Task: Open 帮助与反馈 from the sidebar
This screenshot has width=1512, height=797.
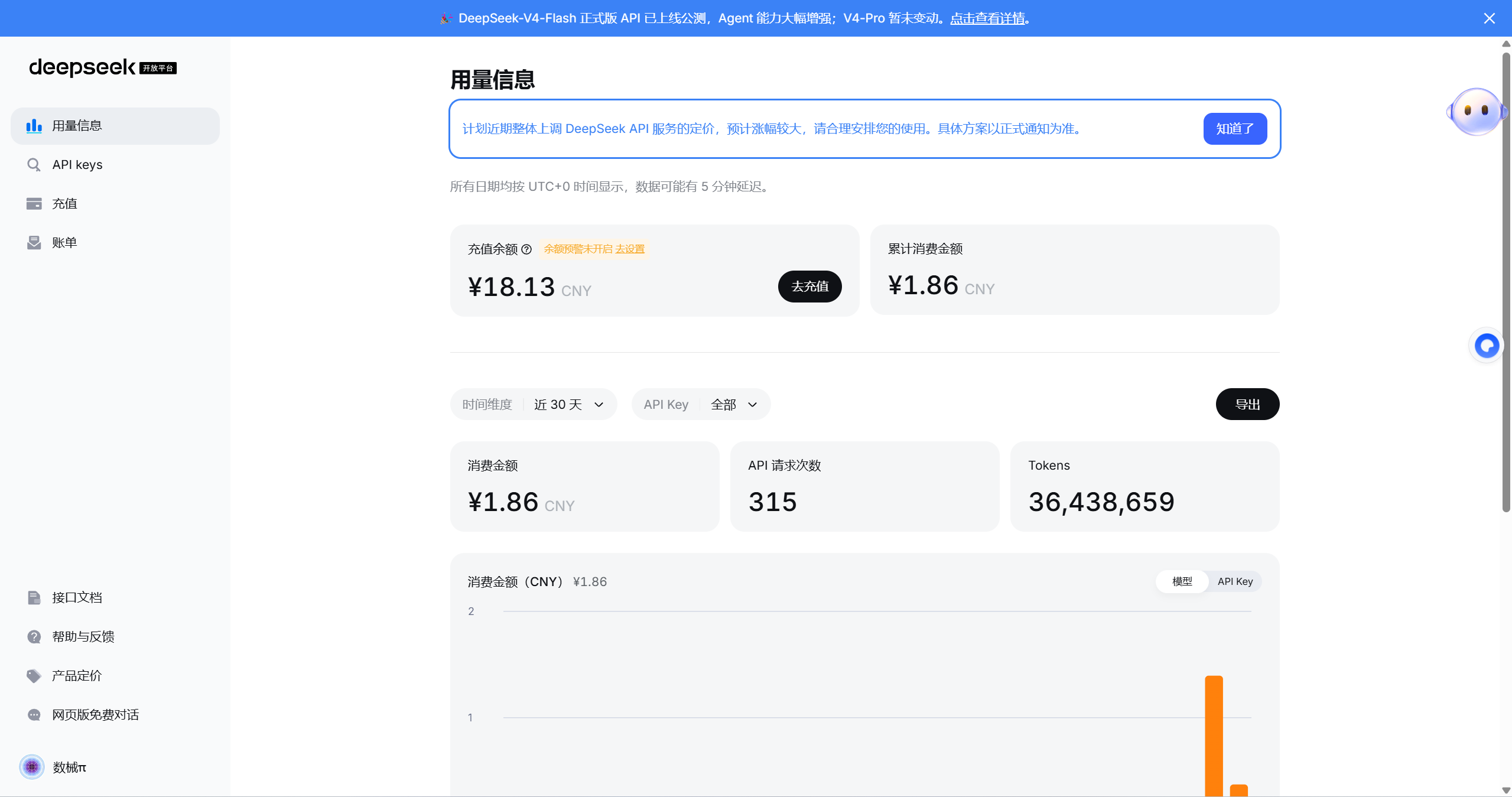Action: point(115,637)
